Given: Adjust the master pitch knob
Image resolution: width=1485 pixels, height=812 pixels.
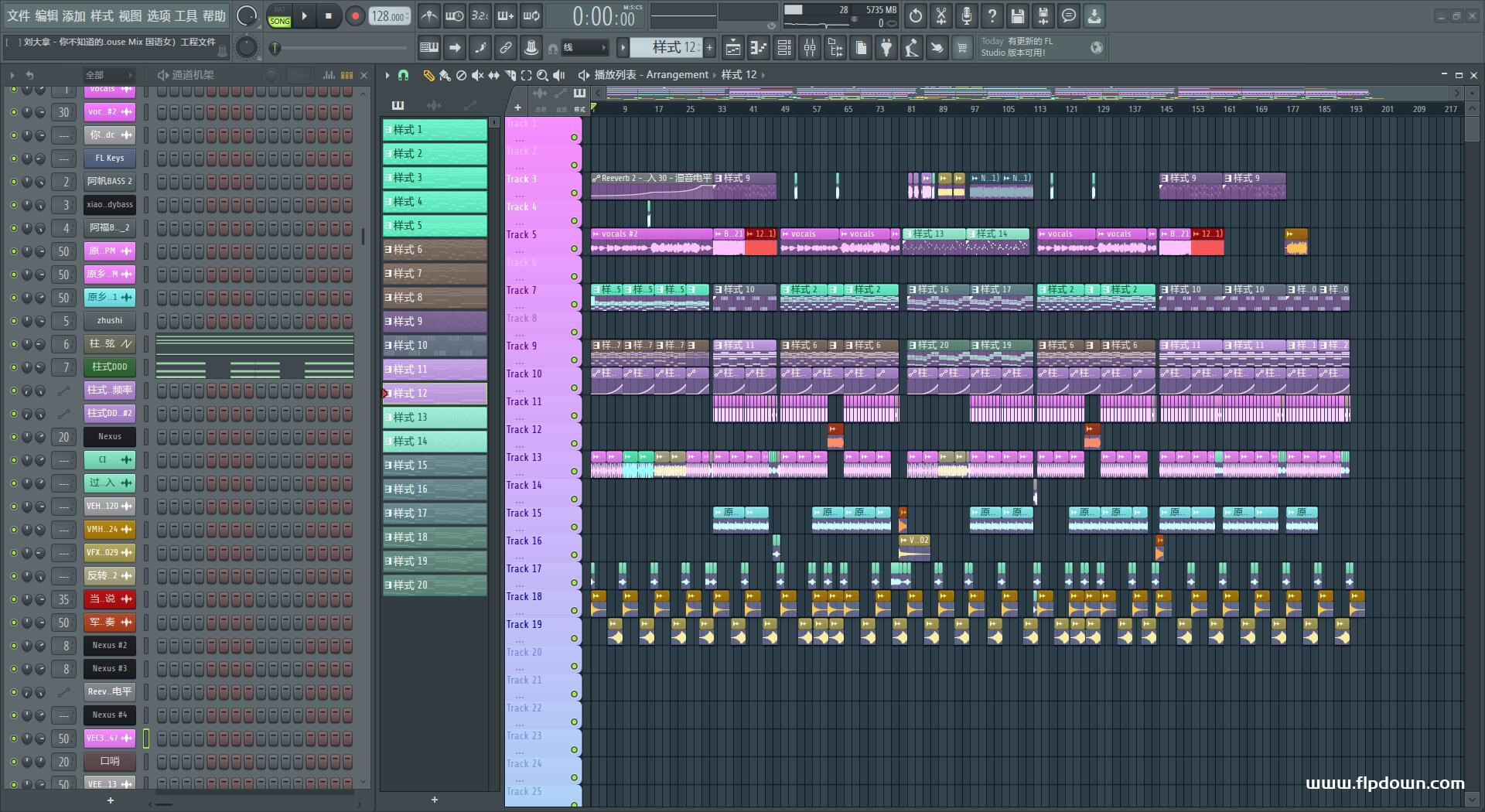Looking at the screenshot, I should click(246, 48).
